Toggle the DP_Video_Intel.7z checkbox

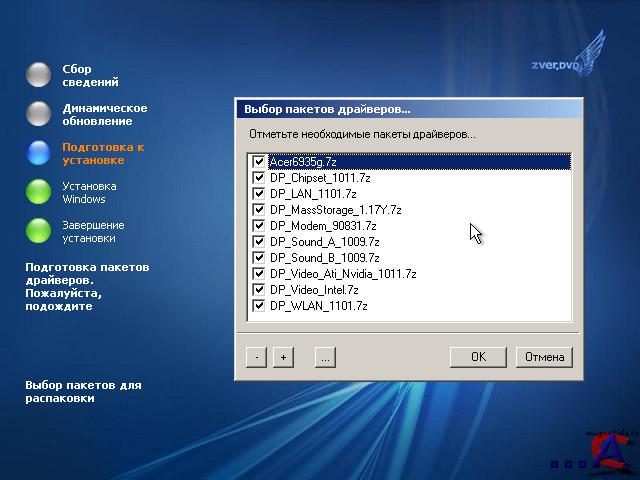point(260,289)
